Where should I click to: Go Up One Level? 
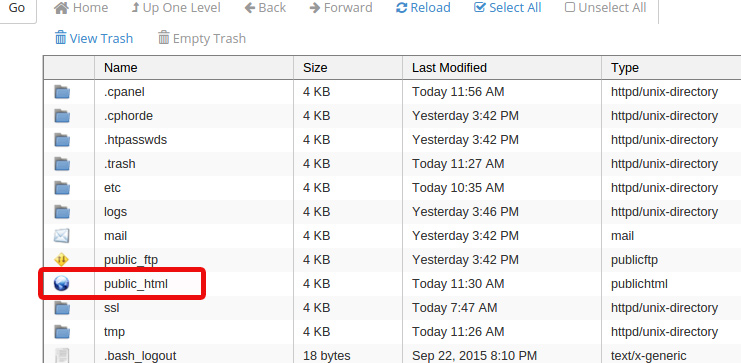click(x=176, y=8)
